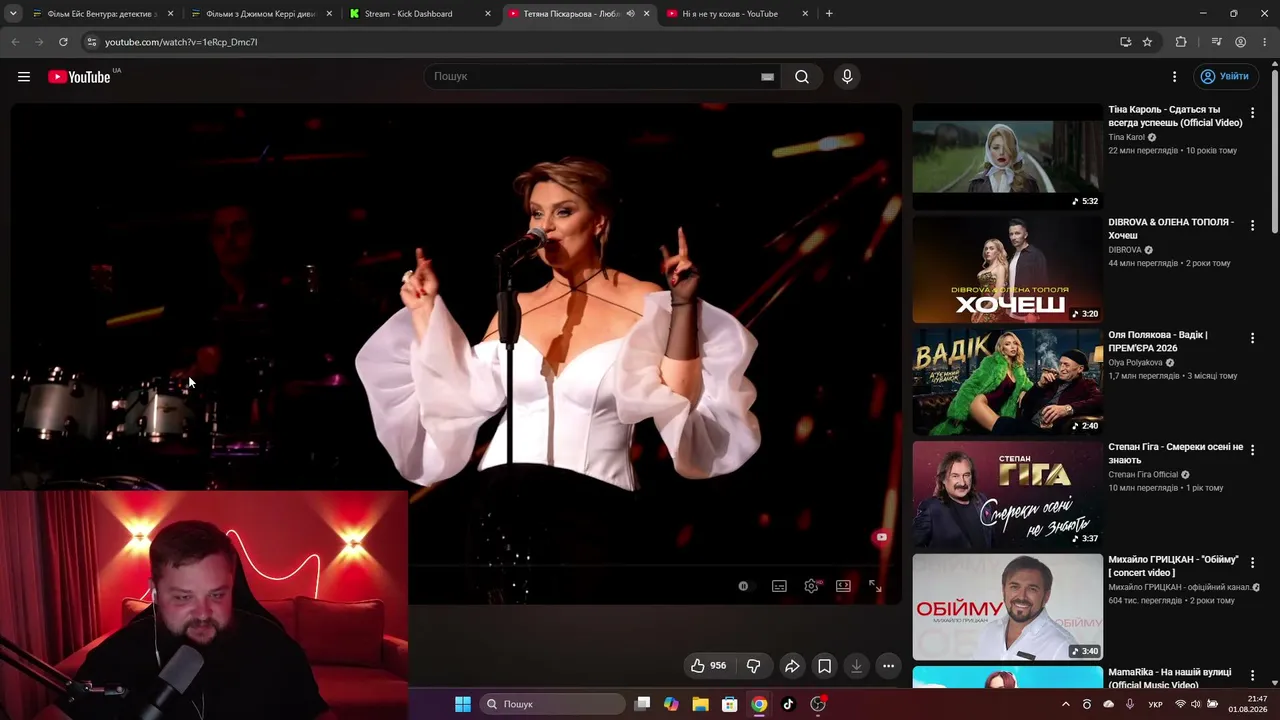1280x720 pixels.
Task: Start voice search with the microphone icon
Action: click(847, 77)
